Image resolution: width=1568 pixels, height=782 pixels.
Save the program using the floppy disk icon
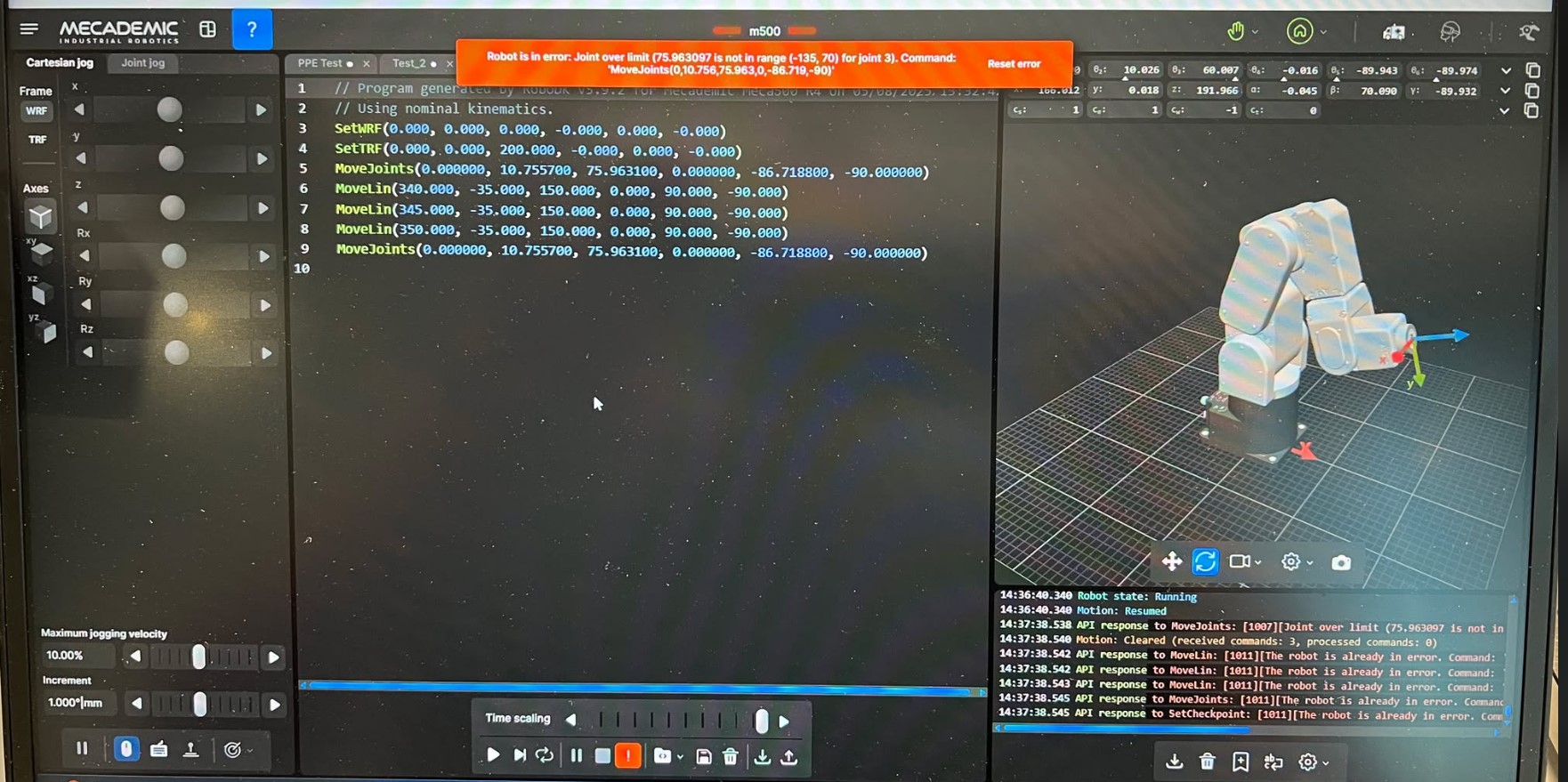click(703, 757)
